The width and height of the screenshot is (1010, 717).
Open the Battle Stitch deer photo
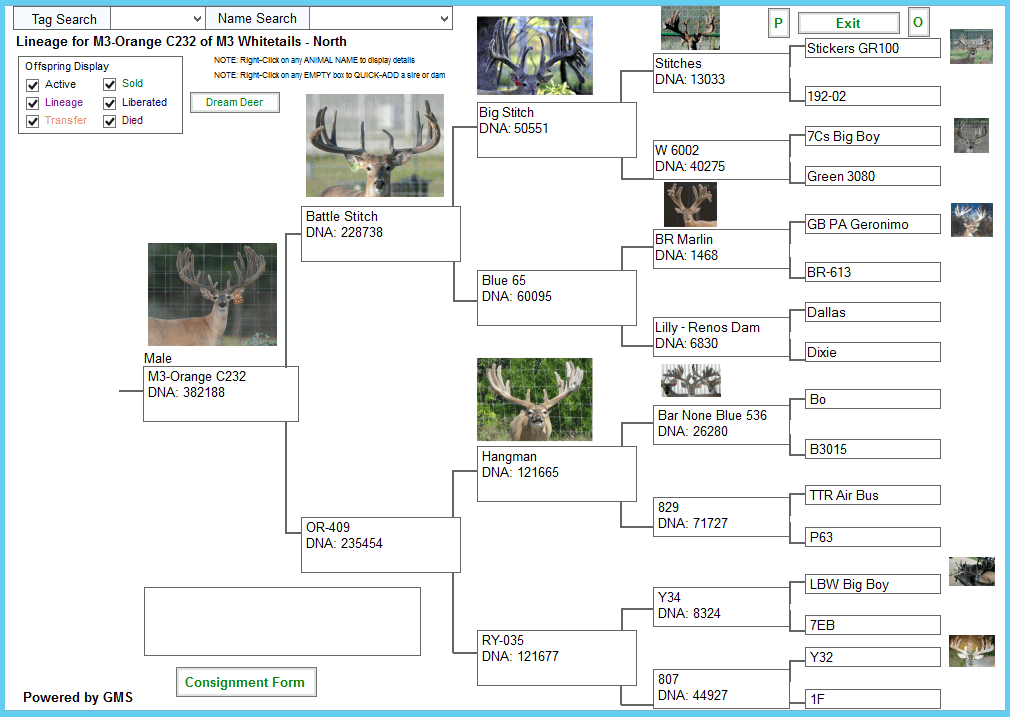pyautogui.click(x=374, y=145)
